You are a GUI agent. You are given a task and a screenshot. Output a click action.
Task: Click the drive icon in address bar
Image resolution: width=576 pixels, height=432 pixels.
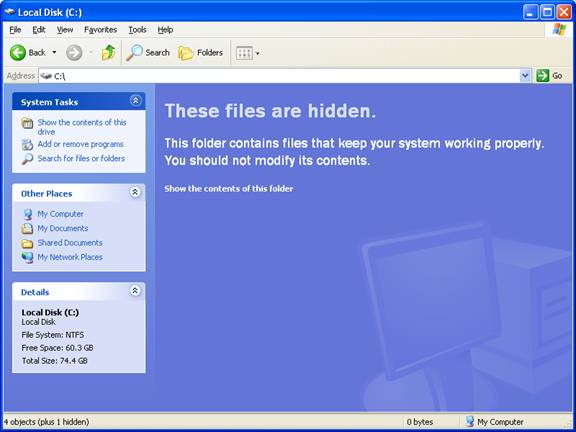point(46,76)
